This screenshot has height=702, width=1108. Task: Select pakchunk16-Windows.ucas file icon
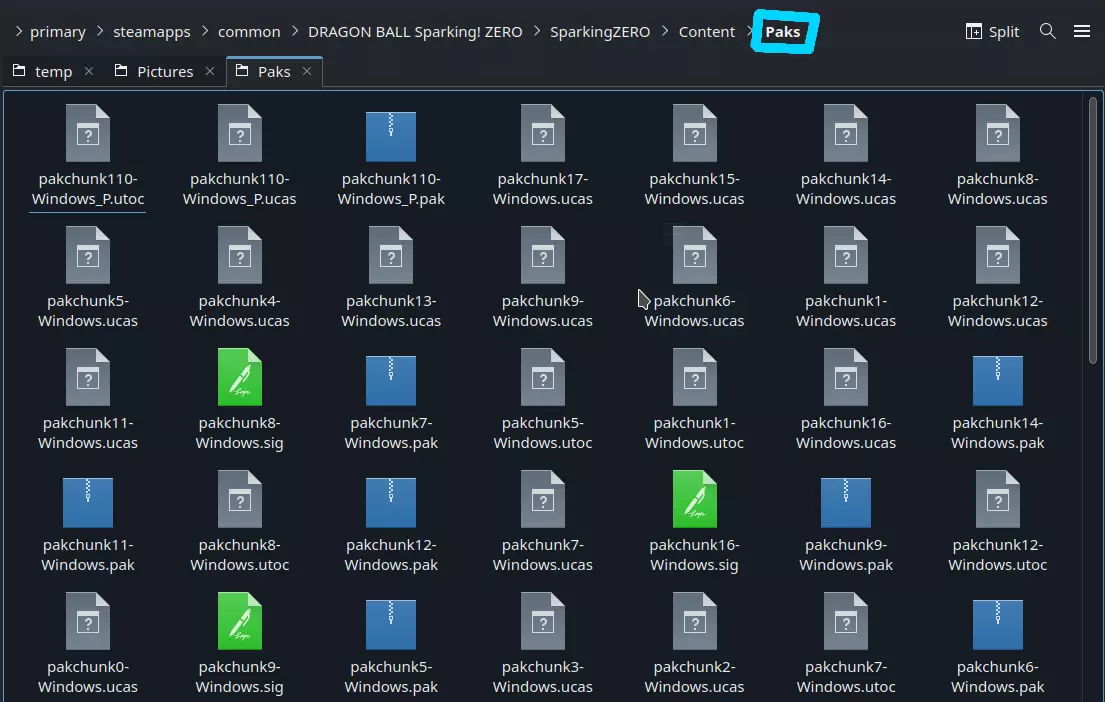(x=846, y=377)
